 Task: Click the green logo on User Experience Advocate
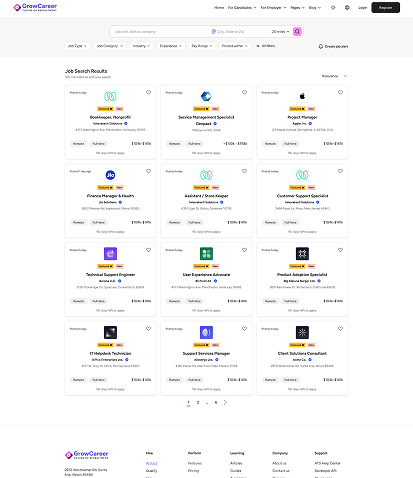pyautogui.click(x=206, y=254)
